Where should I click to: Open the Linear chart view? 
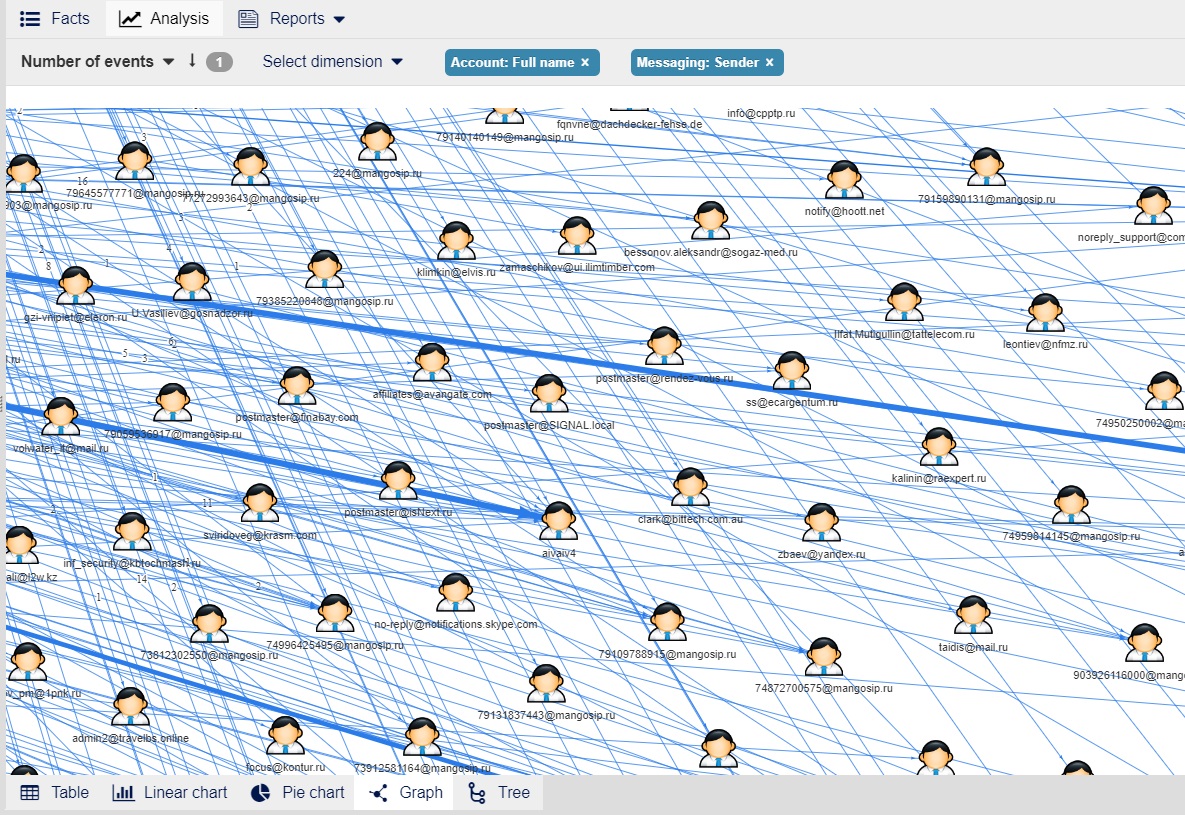(x=170, y=793)
